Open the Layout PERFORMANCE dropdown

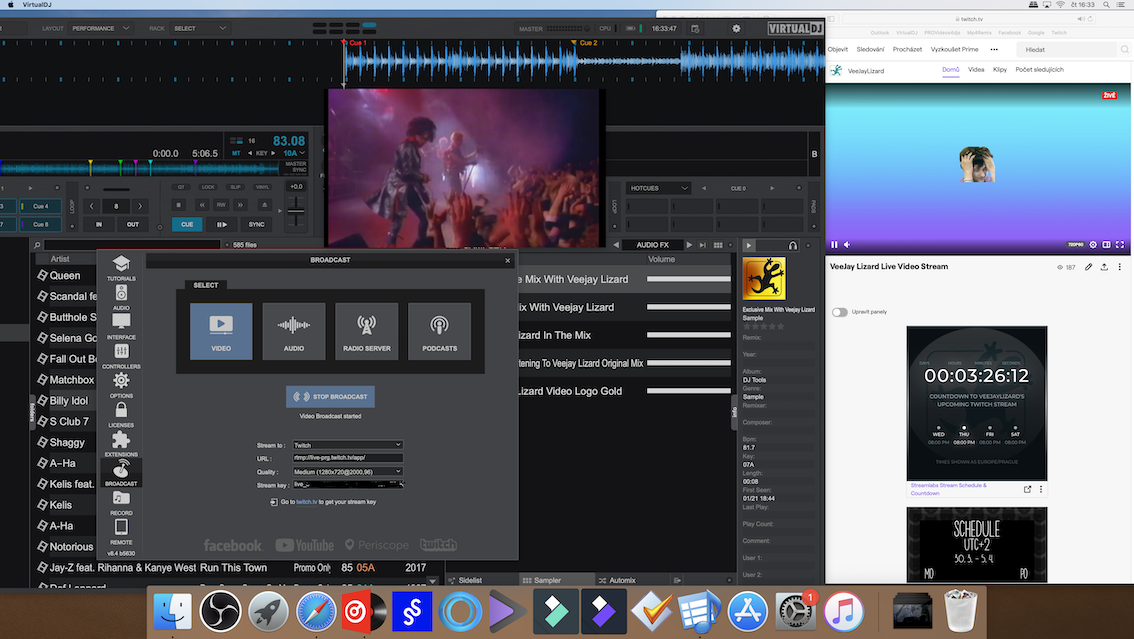click(x=100, y=29)
